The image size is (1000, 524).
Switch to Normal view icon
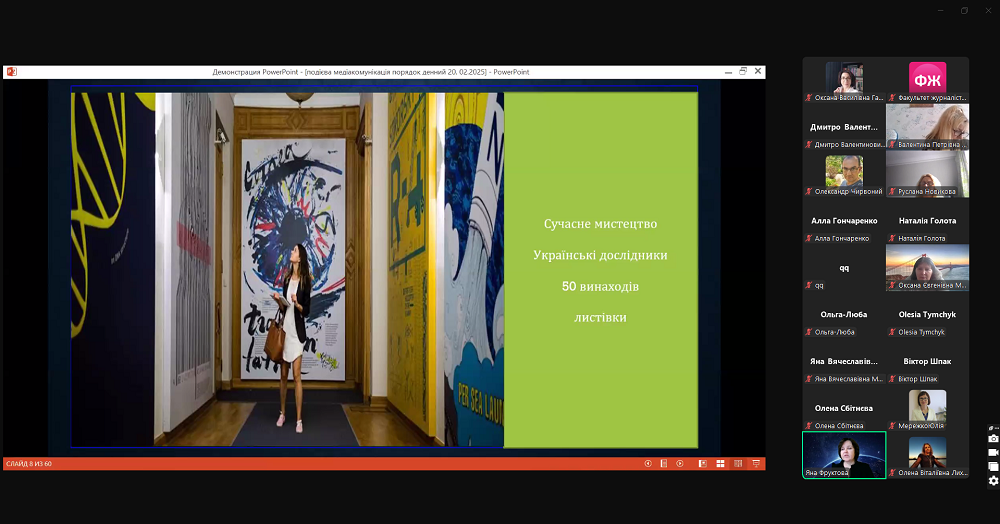(703, 463)
